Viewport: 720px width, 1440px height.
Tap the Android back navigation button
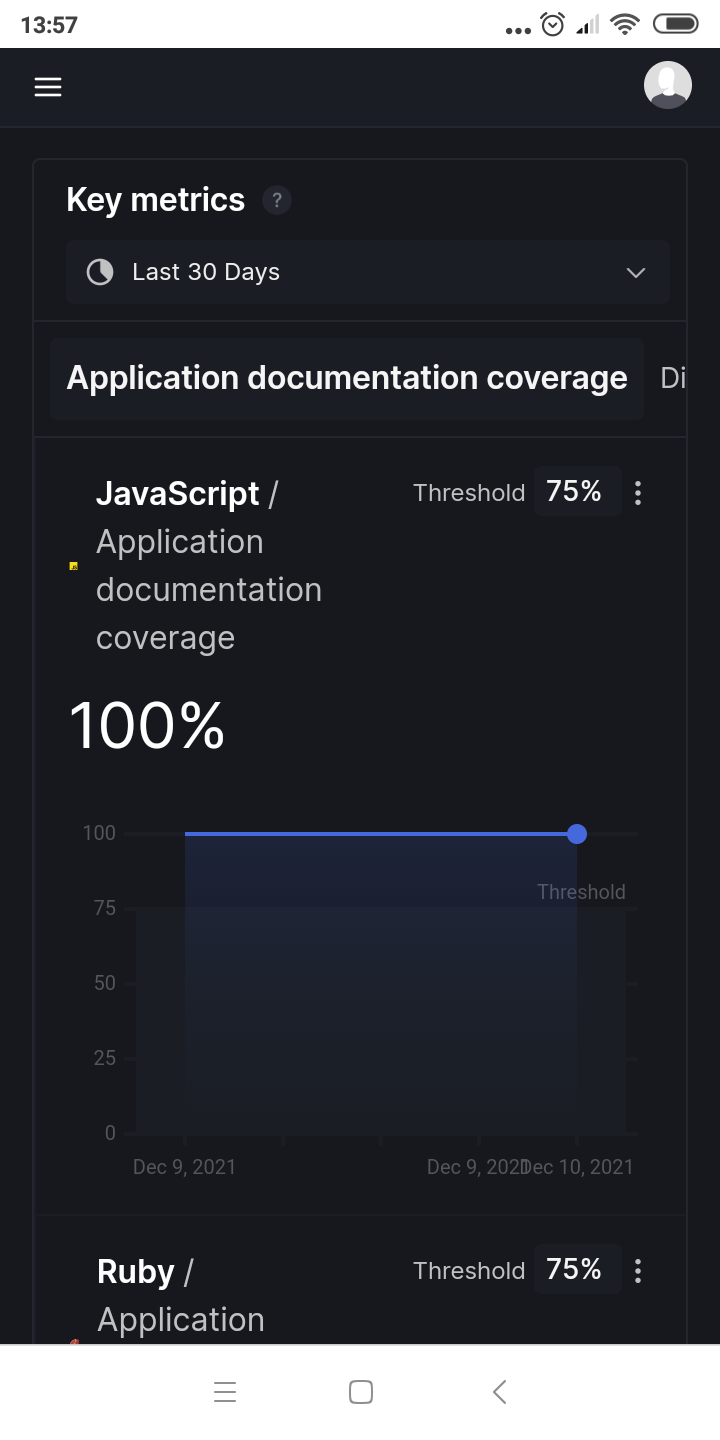point(499,1391)
